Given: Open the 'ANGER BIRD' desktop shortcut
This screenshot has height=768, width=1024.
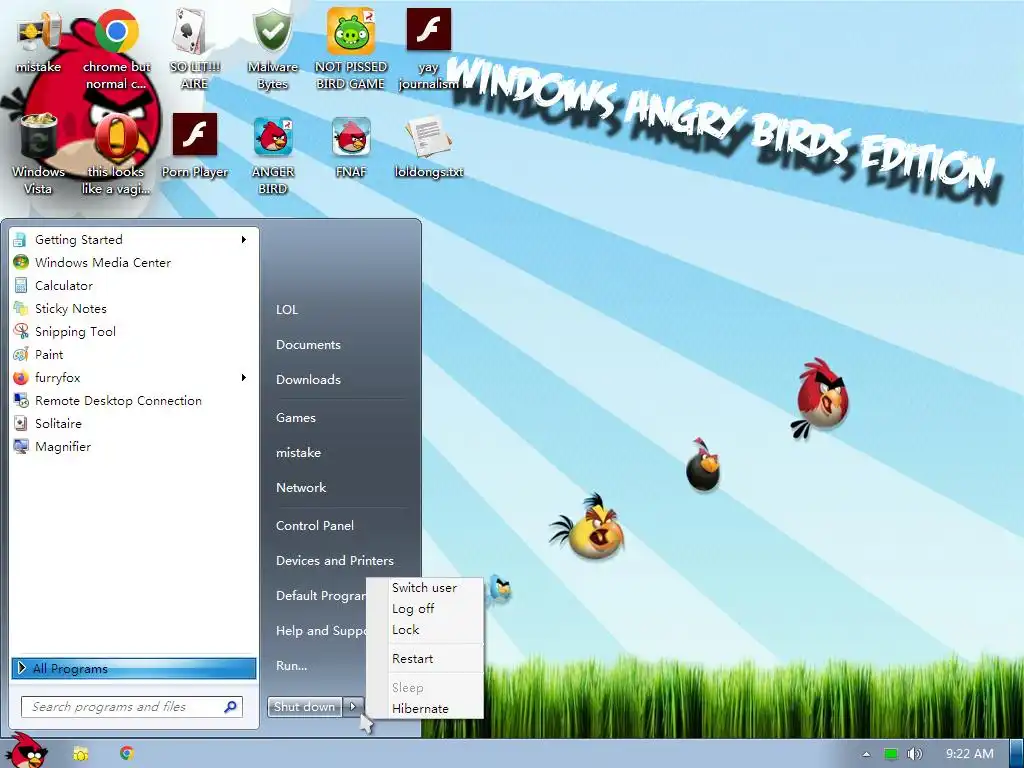Looking at the screenshot, I should [x=272, y=154].
